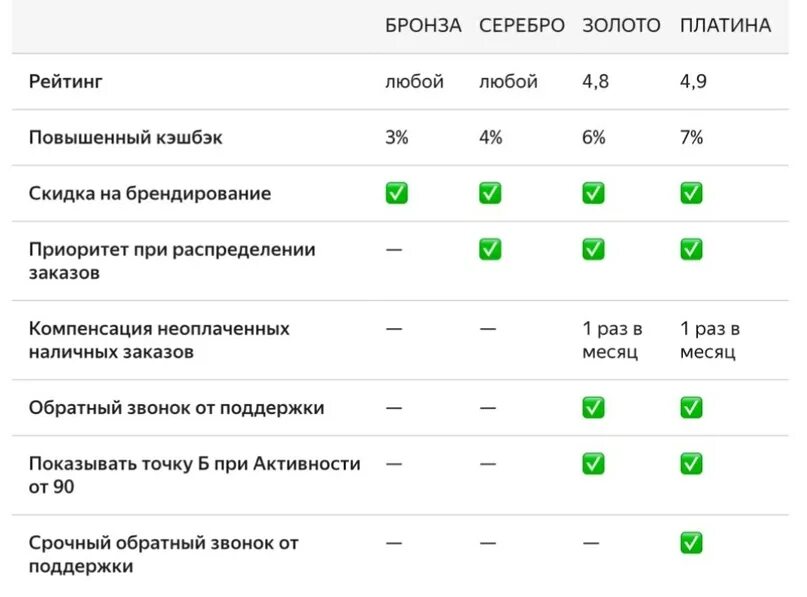
Task: Click Серебро checkmark for Приоритет при распределении заказов
Action: tap(489, 250)
